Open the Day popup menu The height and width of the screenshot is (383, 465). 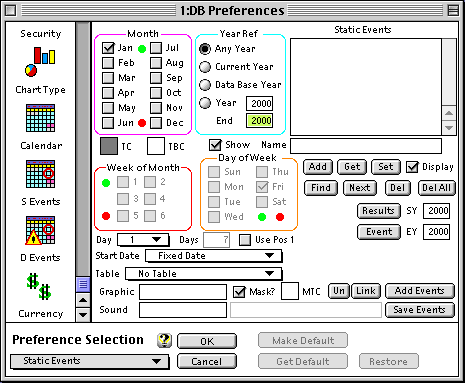(143, 240)
